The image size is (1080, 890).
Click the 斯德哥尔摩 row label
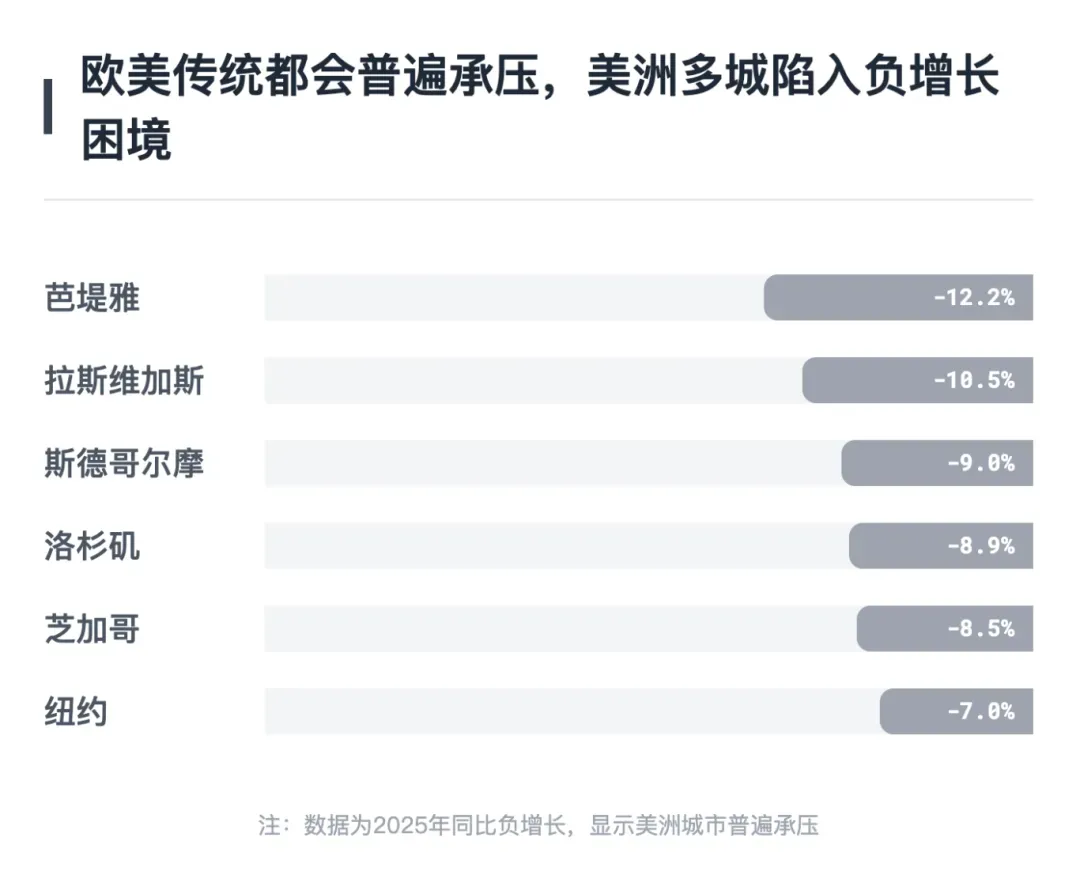125,463
